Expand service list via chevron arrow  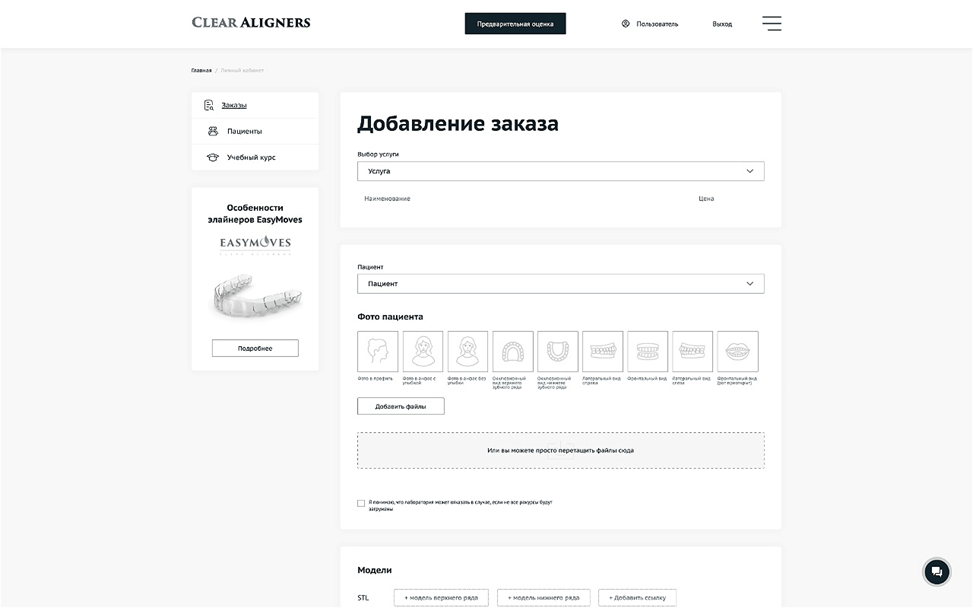tap(750, 171)
